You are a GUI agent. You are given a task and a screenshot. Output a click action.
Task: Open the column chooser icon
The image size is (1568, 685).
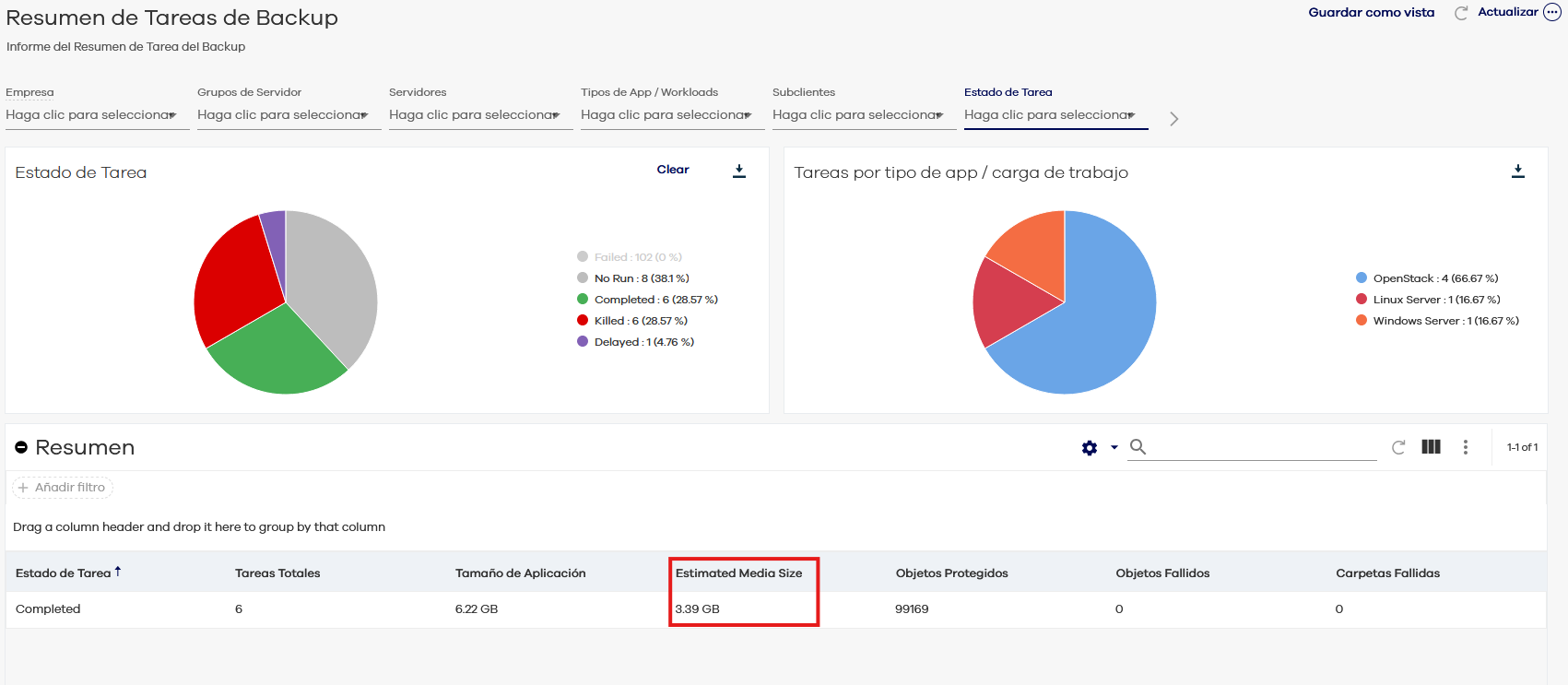(1431, 447)
